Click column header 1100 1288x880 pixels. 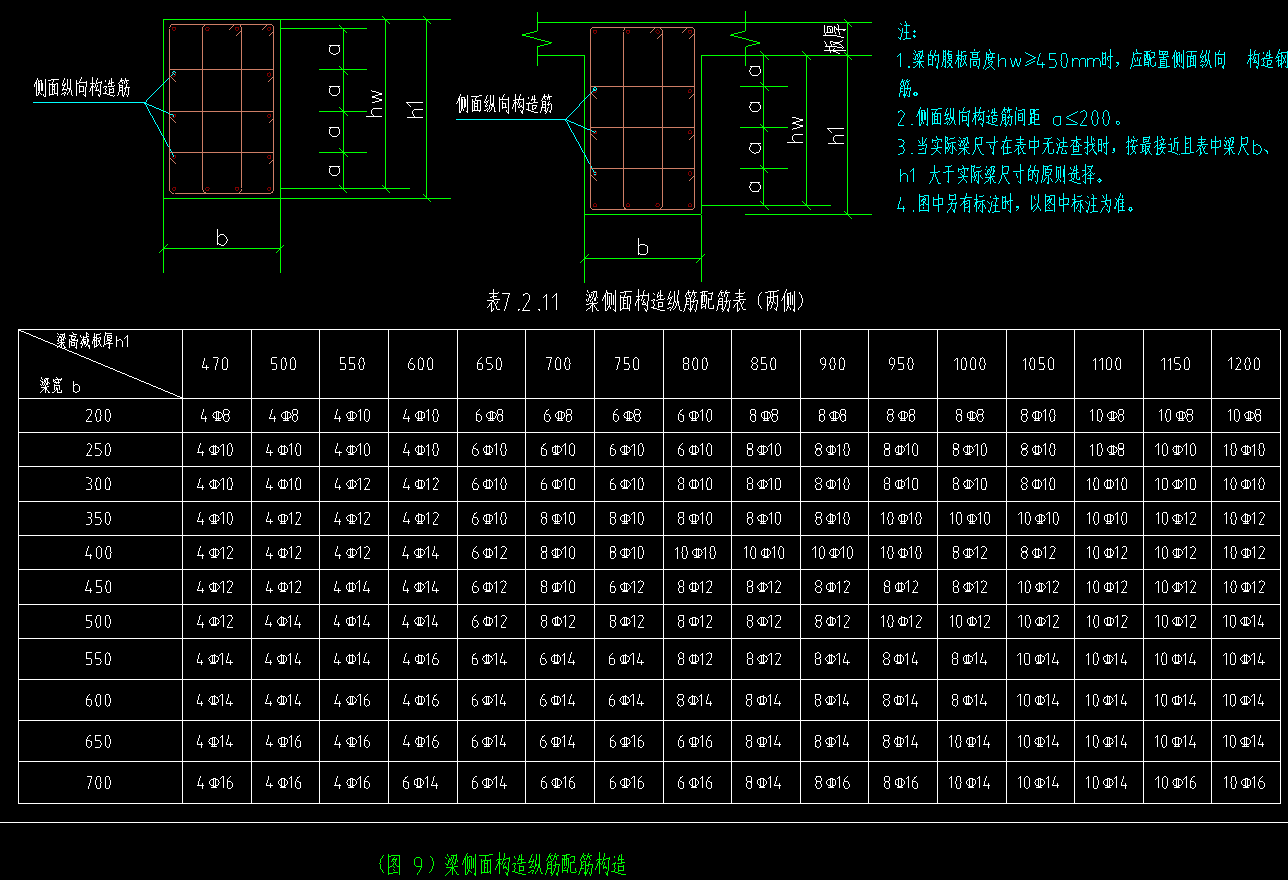(1107, 364)
